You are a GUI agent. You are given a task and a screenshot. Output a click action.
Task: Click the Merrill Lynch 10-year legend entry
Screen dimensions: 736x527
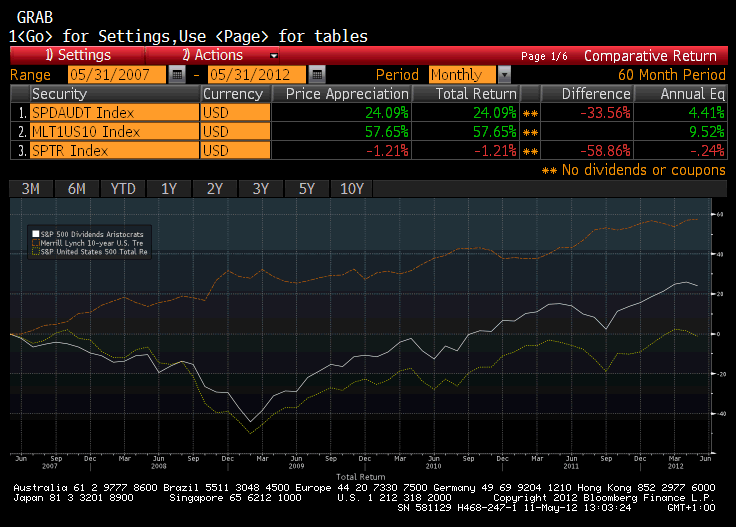point(94,242)
